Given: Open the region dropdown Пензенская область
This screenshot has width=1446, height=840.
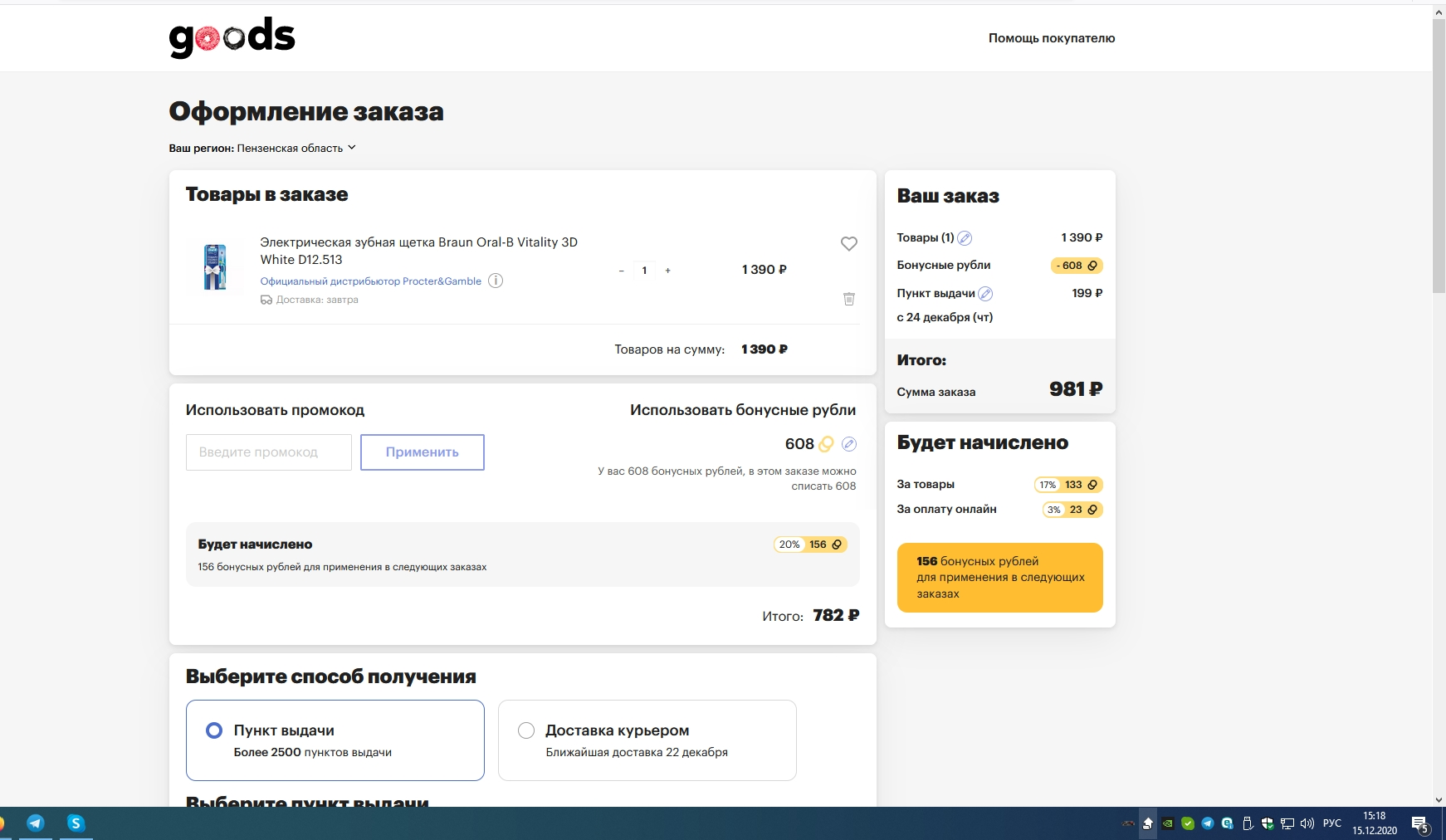Looking at the screenshot, I should click(x=296, y=149).
